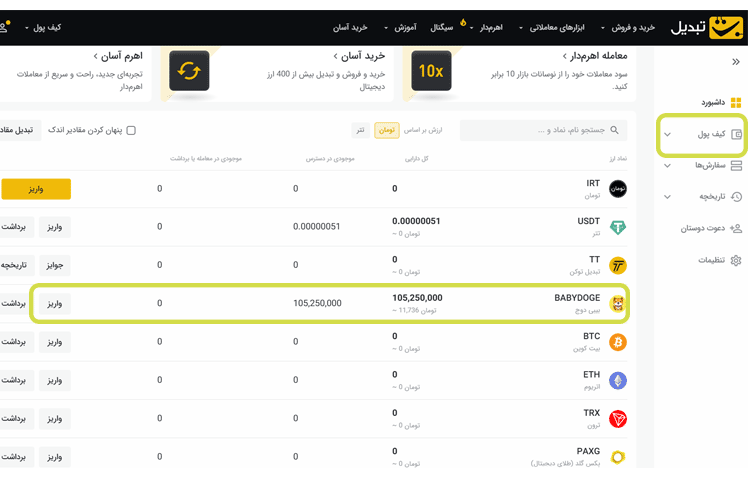Click the Tabdeal logo icon
Image resolution: width=748 pixels, height=500 pixels.
(725, 27)
